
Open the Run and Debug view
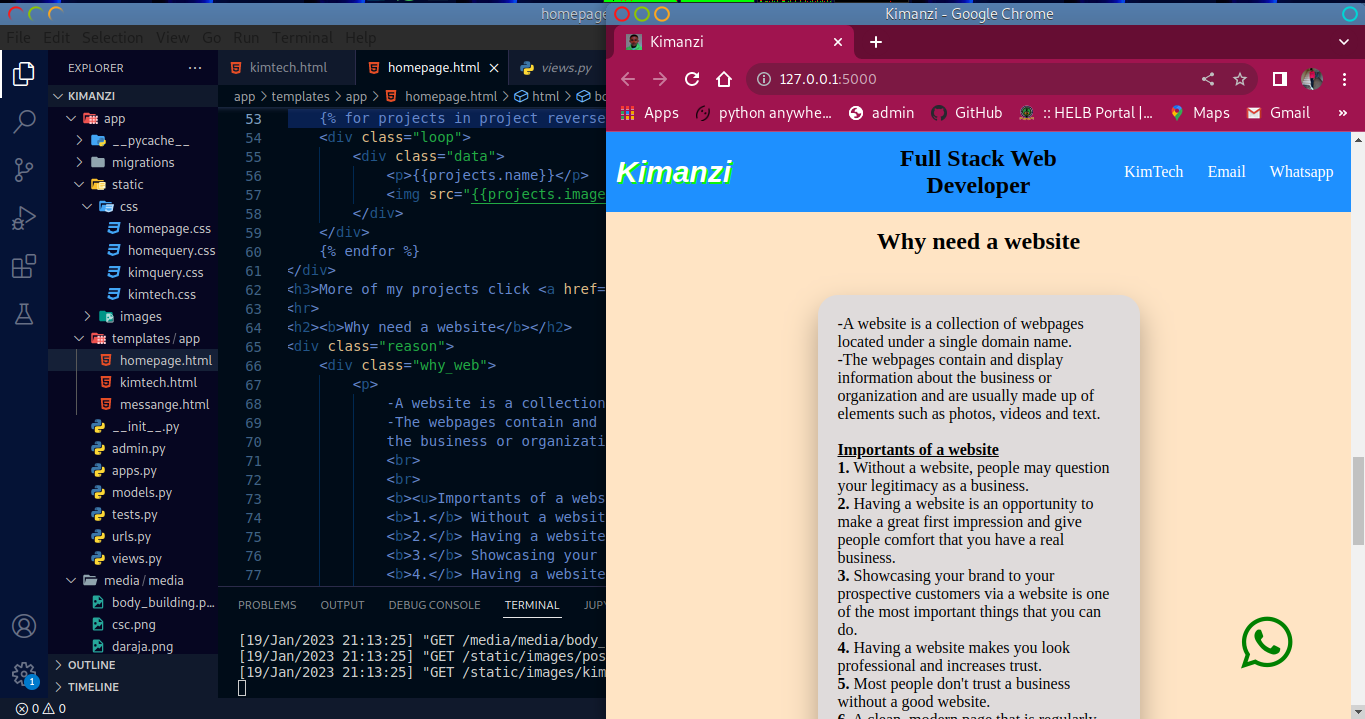coord(24,218)
